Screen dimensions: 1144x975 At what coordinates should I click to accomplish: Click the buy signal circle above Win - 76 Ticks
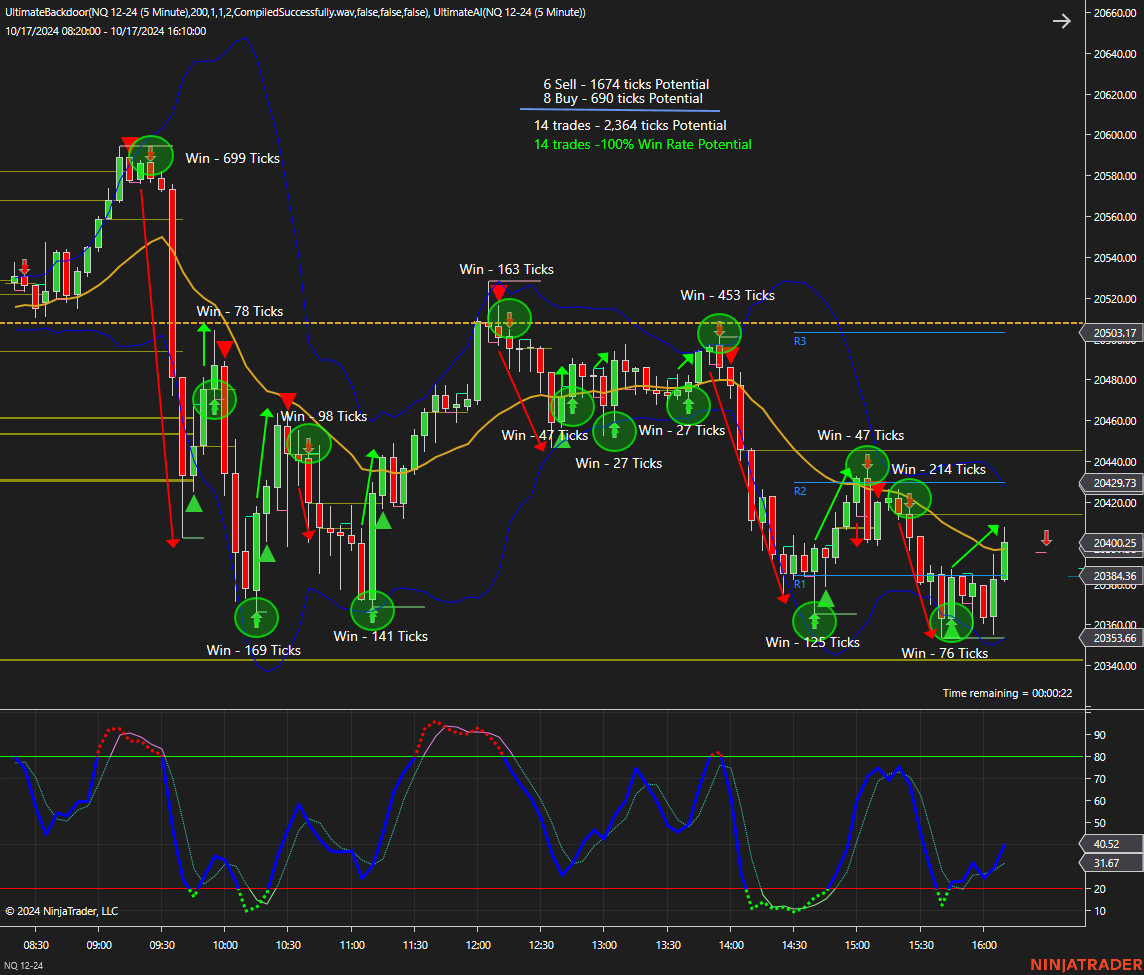951,622
